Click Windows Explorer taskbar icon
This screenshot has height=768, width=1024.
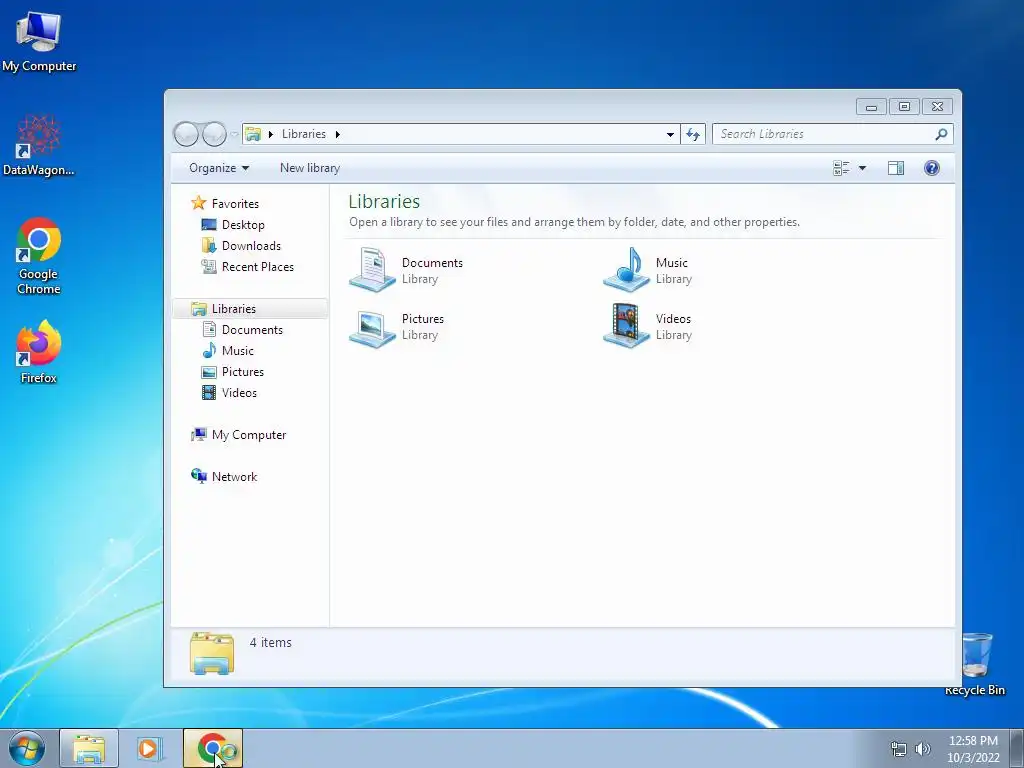click(x=89, y=748)
